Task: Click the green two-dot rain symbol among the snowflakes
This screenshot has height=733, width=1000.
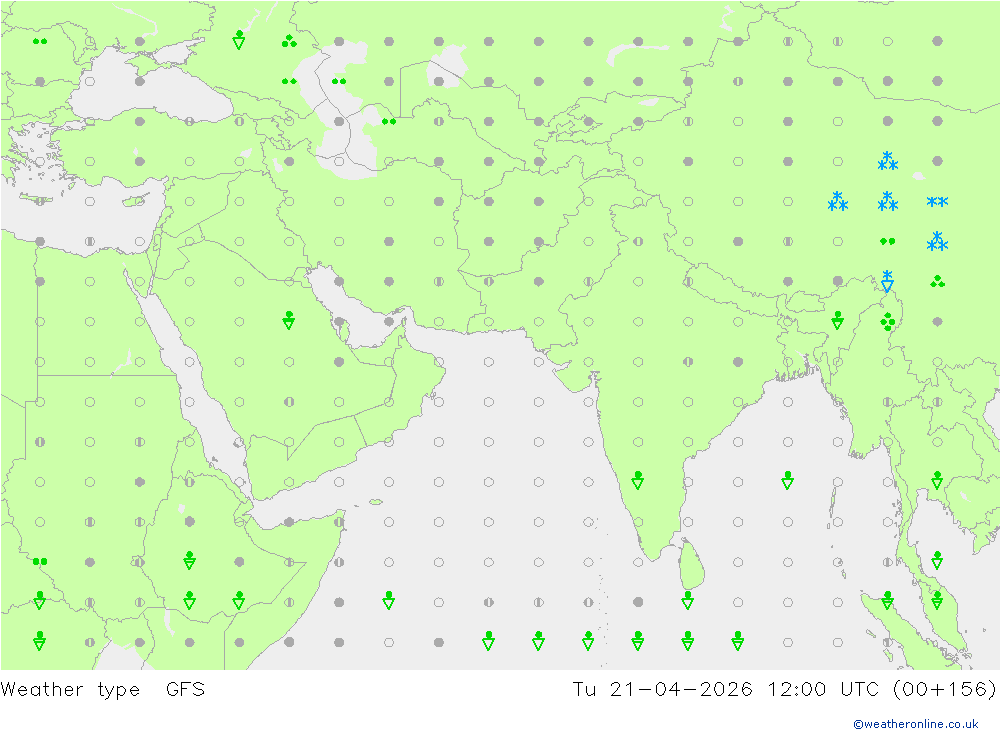Action: (887, 241)
